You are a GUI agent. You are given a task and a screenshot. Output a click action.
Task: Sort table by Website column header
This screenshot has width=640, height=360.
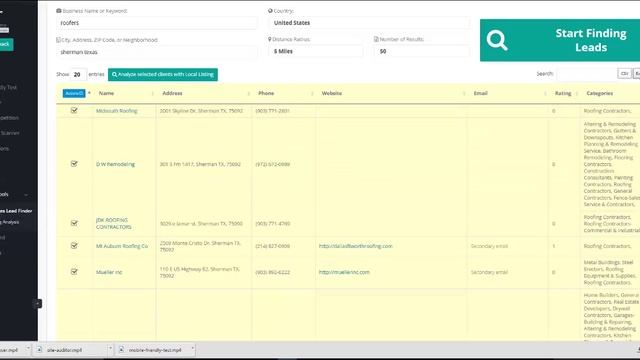point(391,93)
